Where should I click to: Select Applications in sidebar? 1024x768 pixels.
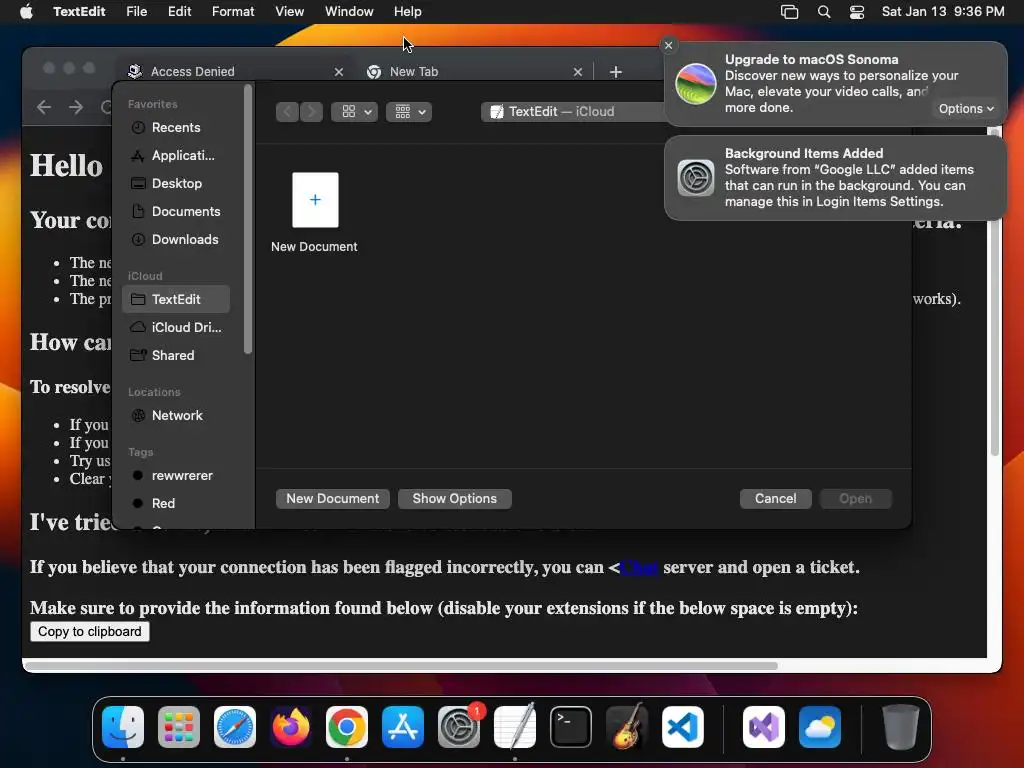pos(176,155)
